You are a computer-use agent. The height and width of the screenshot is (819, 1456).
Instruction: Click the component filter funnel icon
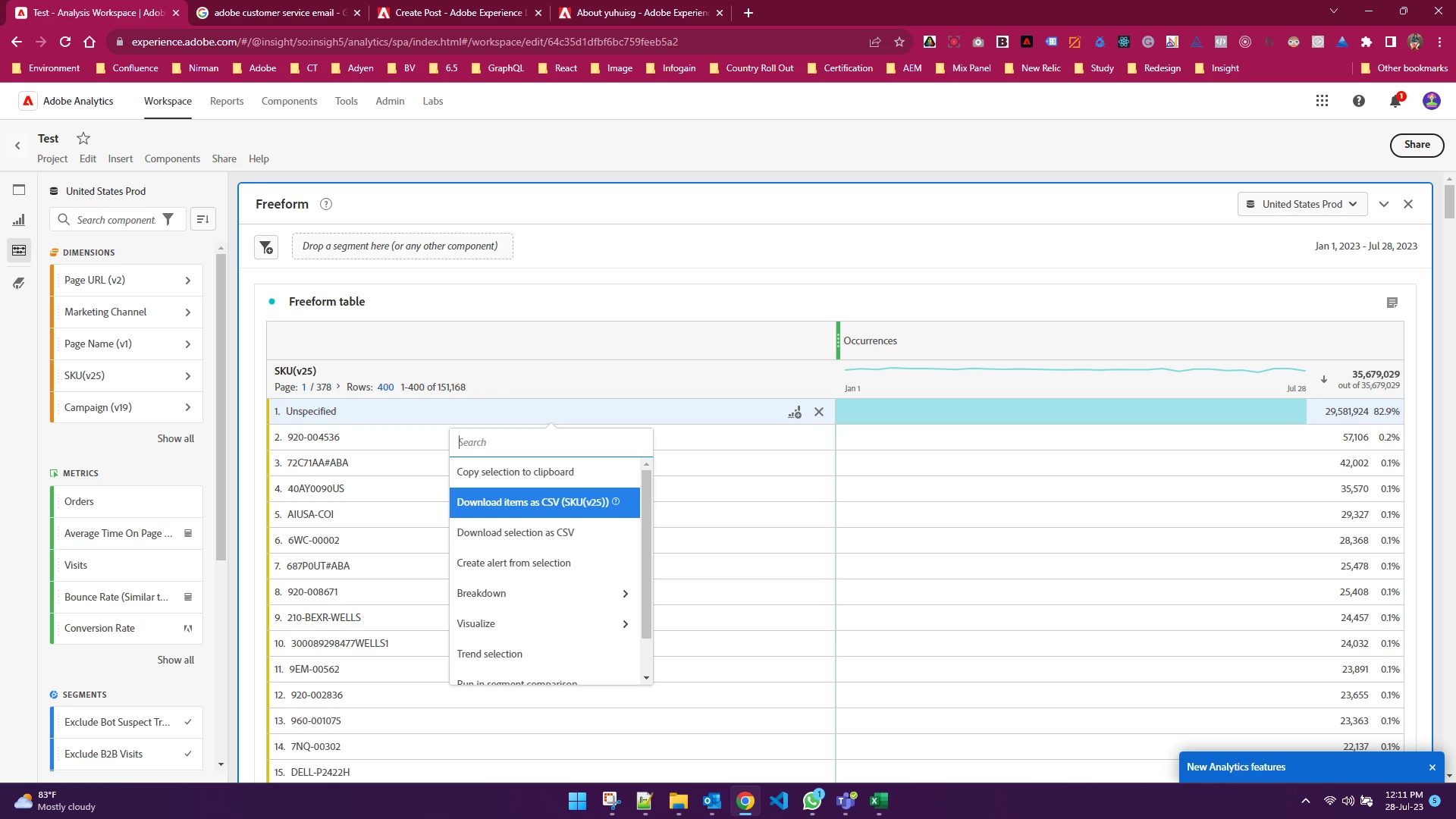[168, 220]
